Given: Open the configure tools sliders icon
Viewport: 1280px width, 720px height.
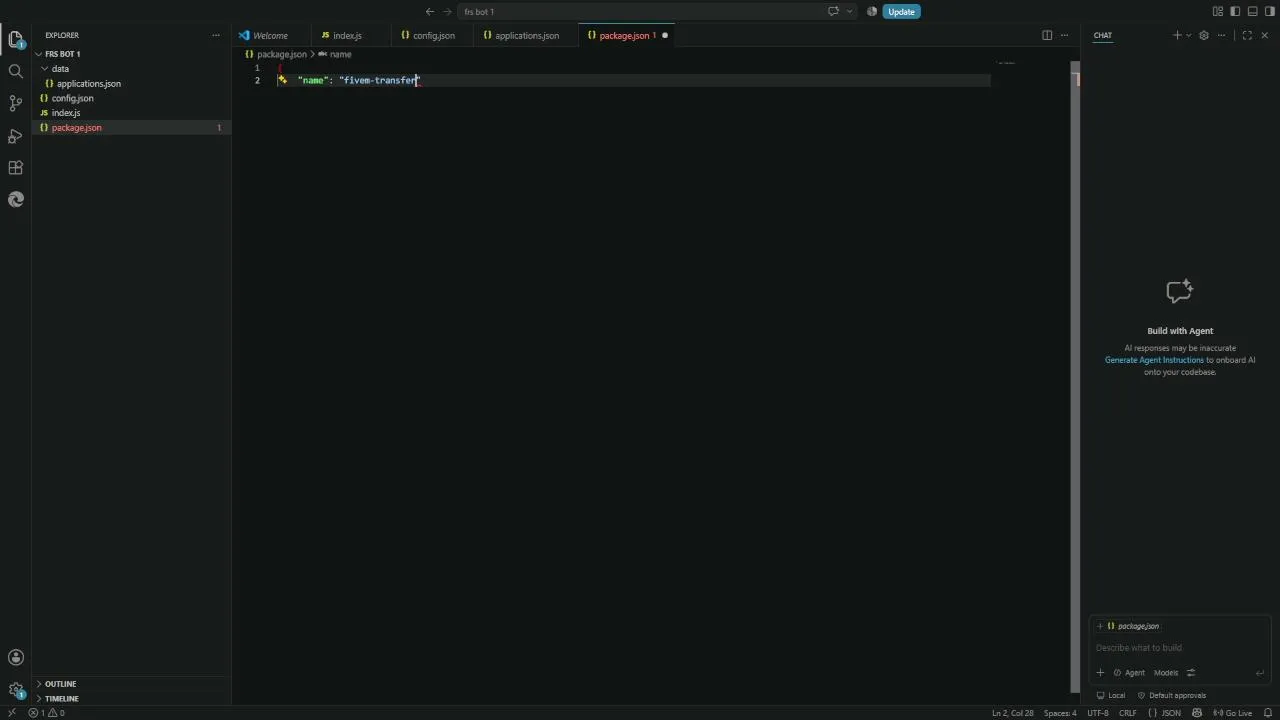Looking at the screenshot, I should [x=1191, y=673].
